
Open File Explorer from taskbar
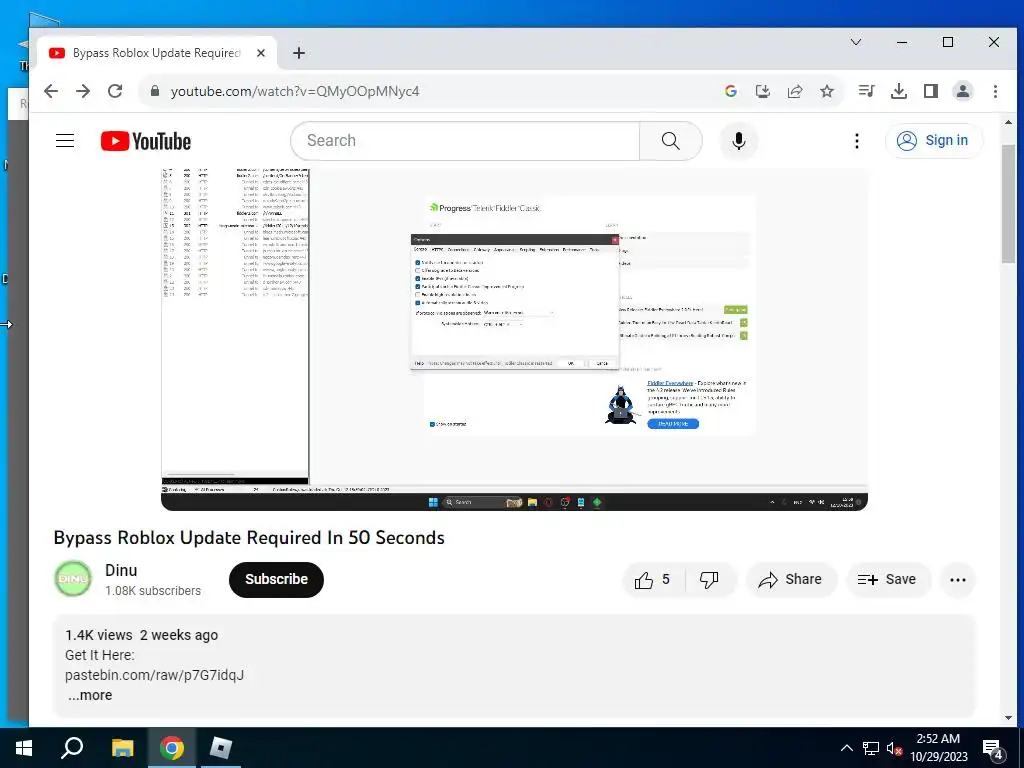[x=121, y=748]
